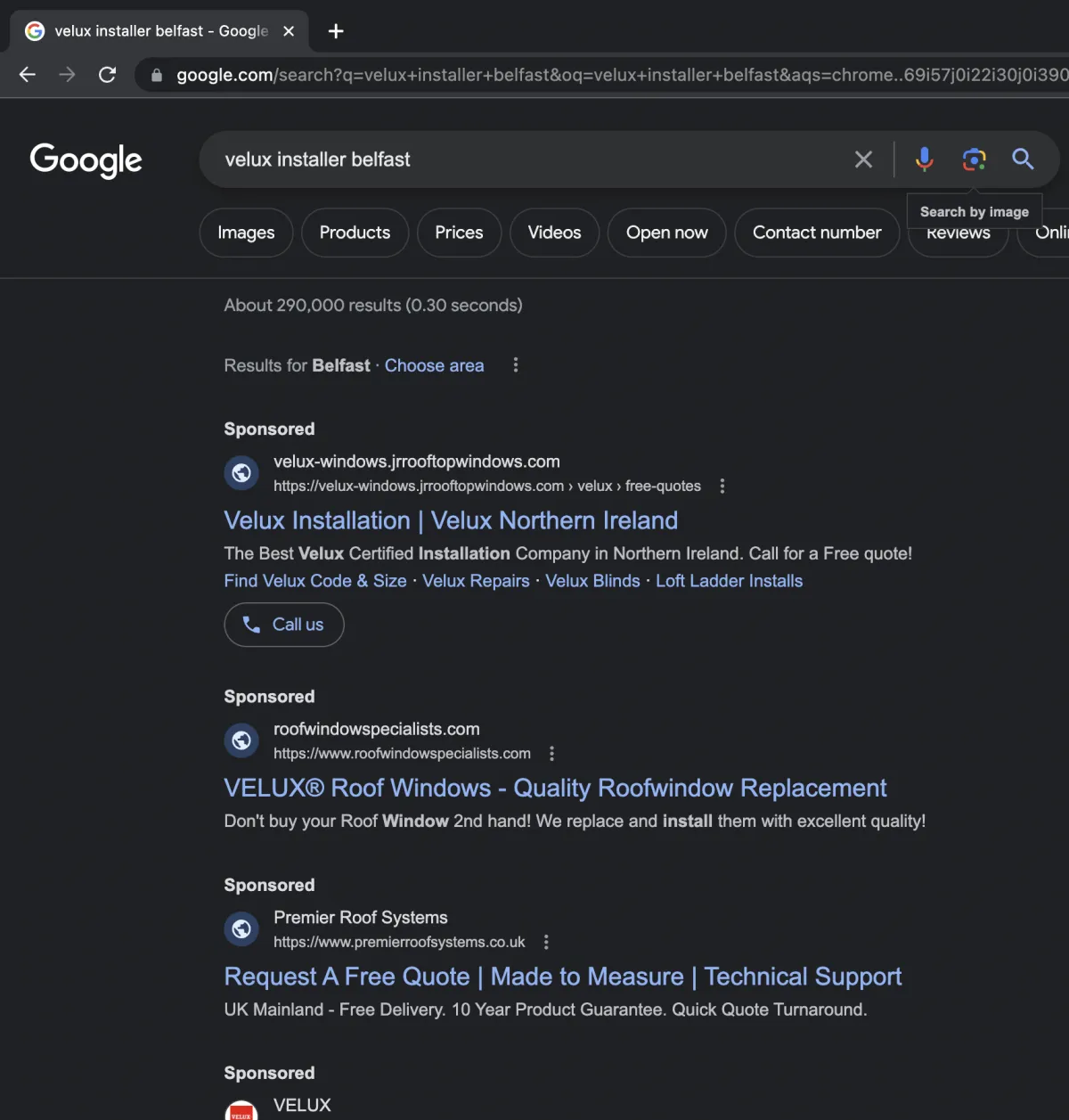The image size is (1069, 1120).
Task: Click the magnifying glass search button
Action: pos(1023,159)
